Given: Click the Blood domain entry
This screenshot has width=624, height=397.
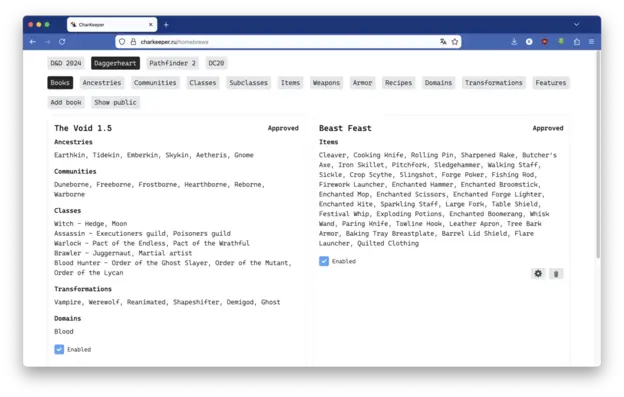Looking at the screenshot, I should pos(64,331).
